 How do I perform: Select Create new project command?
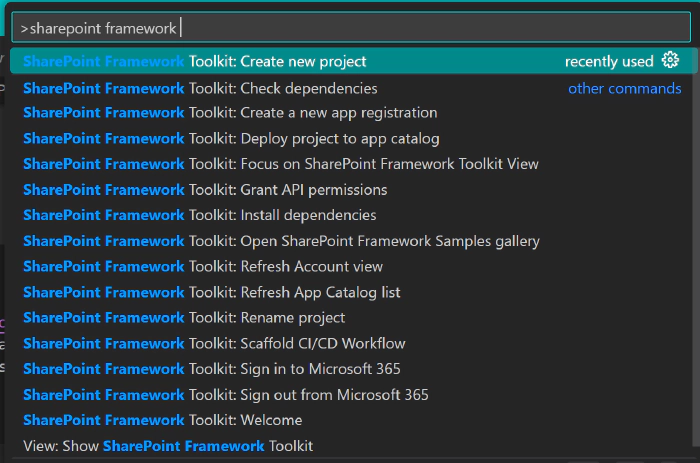click(195, 61)
